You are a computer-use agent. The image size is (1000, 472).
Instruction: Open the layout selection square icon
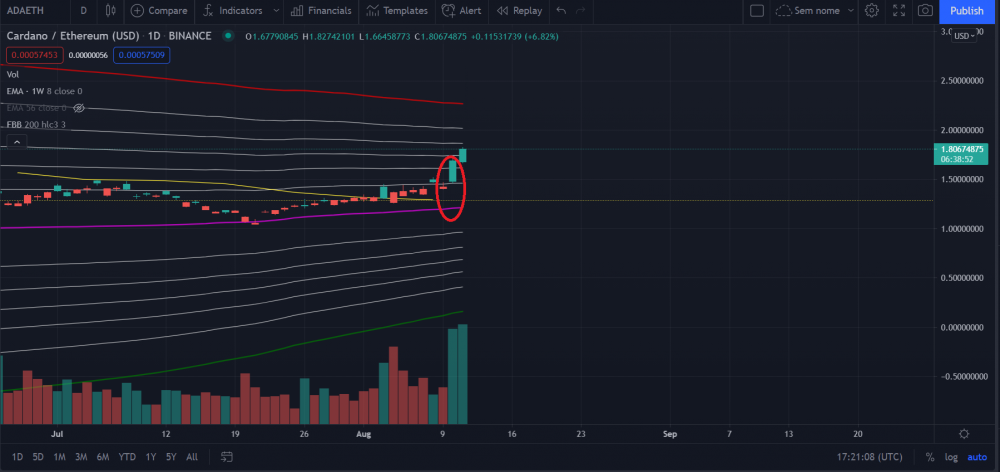[757, 11]
